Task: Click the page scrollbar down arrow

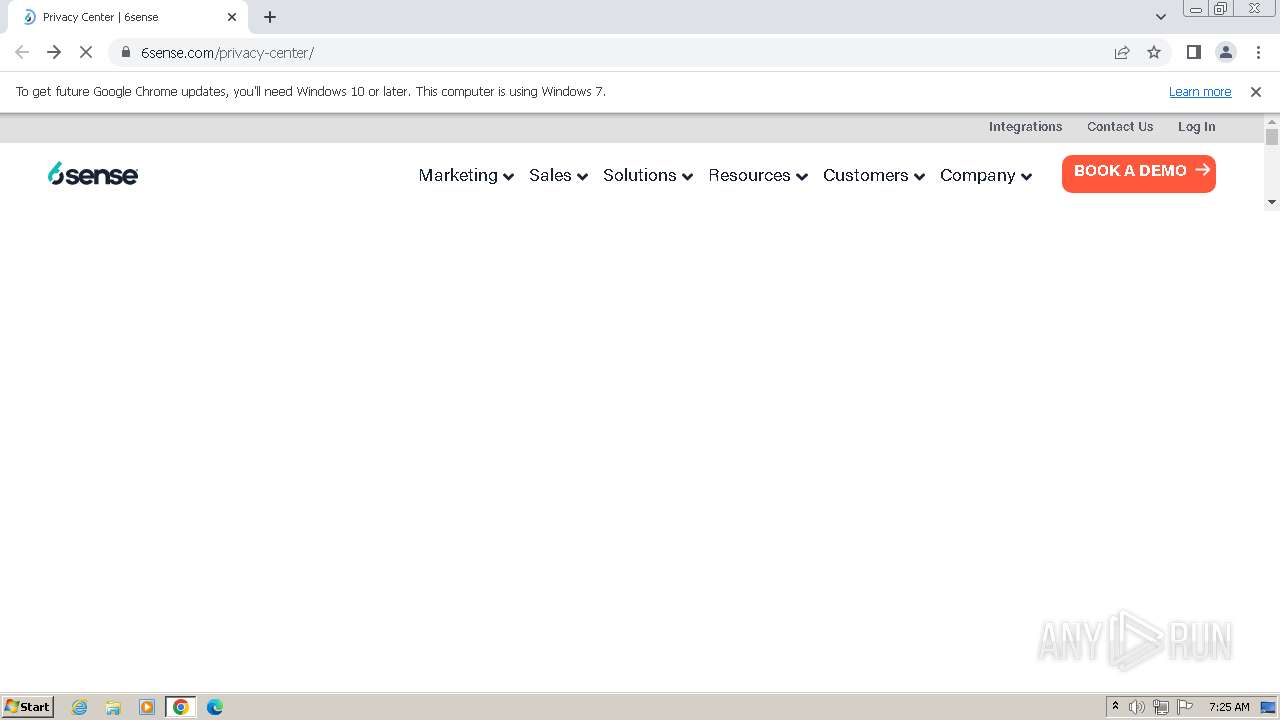Action: pyautogui.click(x=1272, y=202)
